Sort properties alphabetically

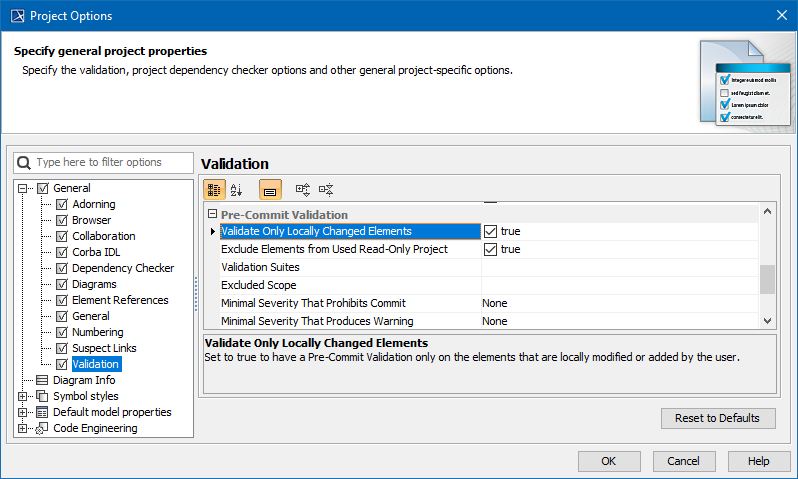click(x=237, y=189)
